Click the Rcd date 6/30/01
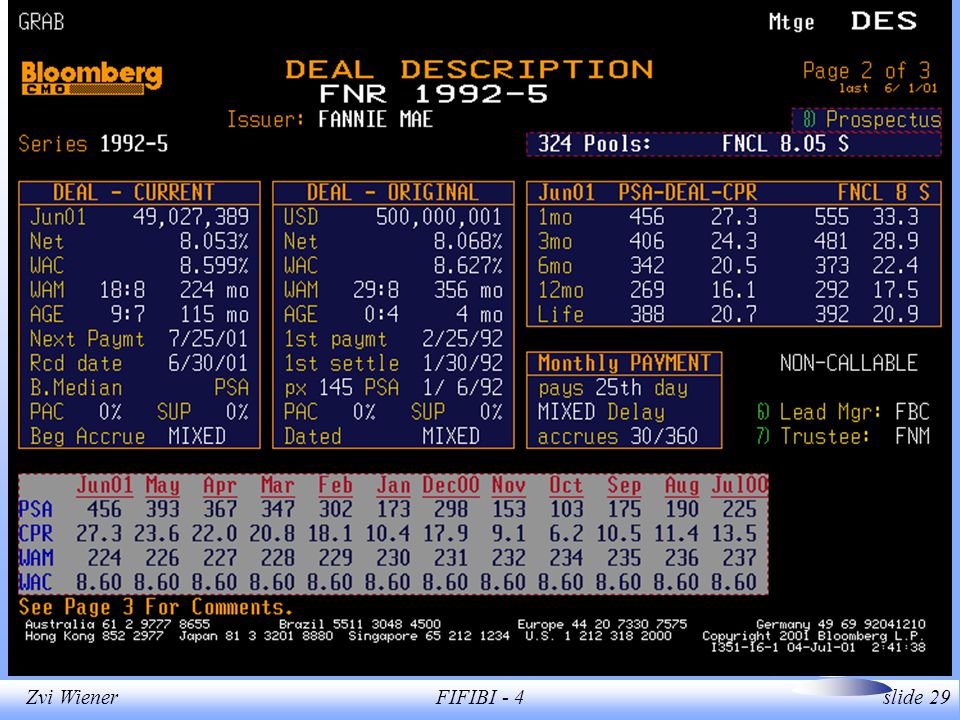 pos(208,364)
